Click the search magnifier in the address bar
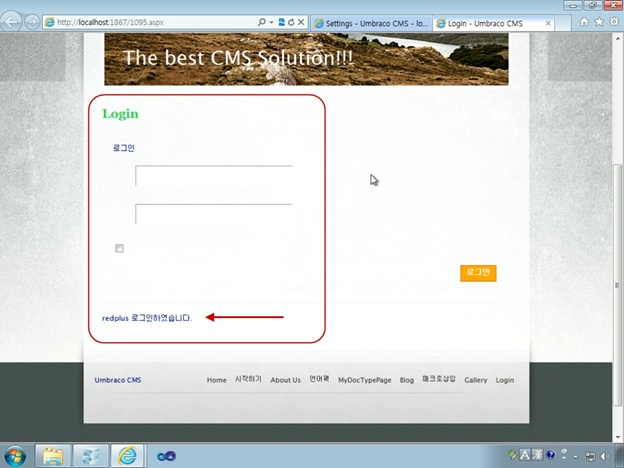 pyautogui.click(x=261, y=22)
